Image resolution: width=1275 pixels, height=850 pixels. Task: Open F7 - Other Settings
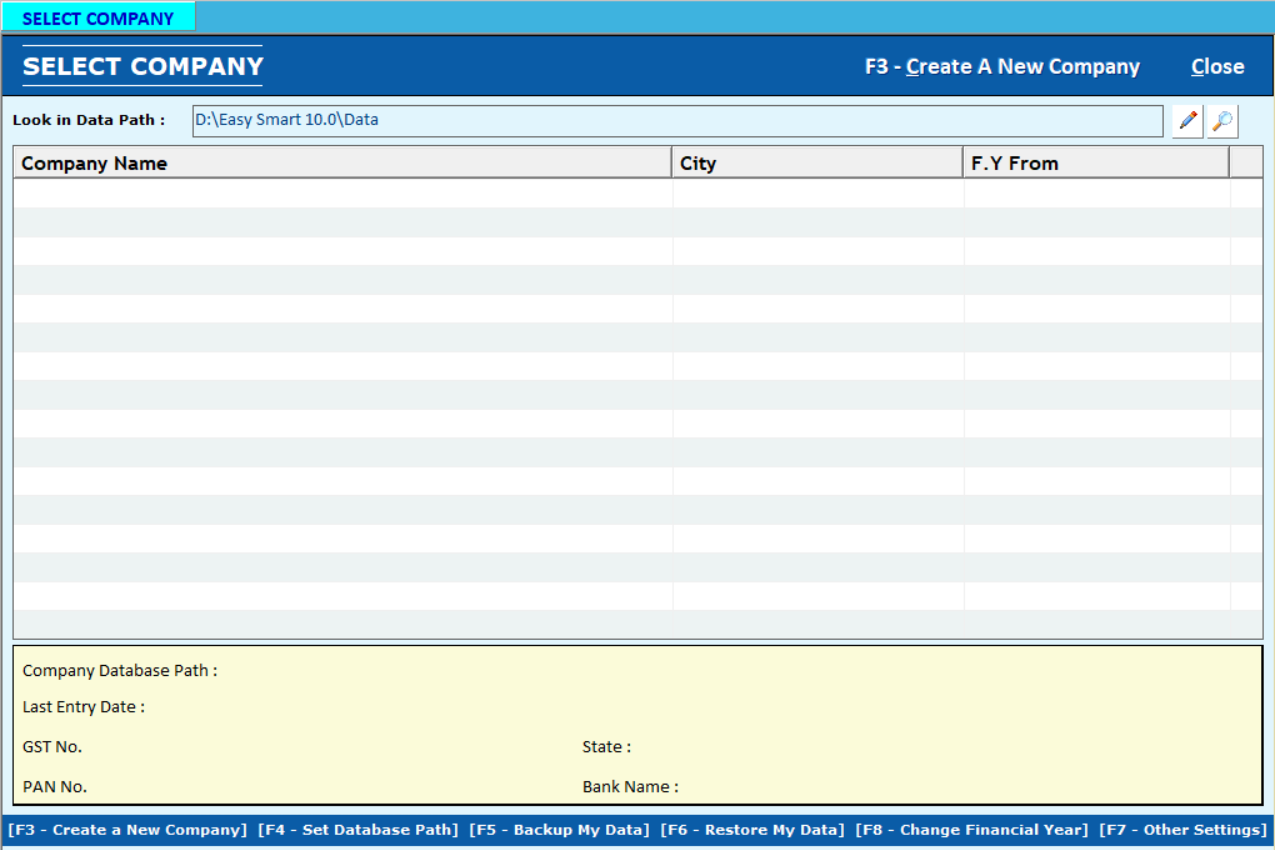click(x=1183, y=830)
